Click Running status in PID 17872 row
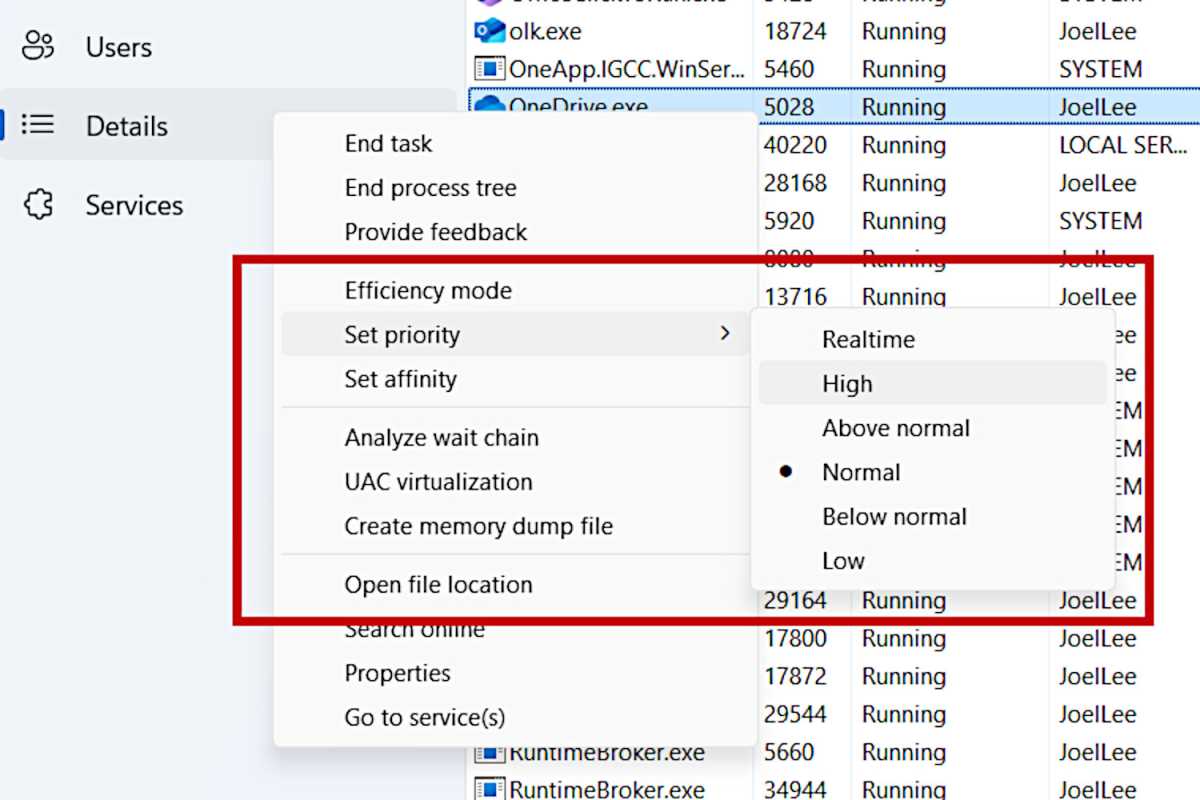The image size is (1200, 800). [903, 676]
